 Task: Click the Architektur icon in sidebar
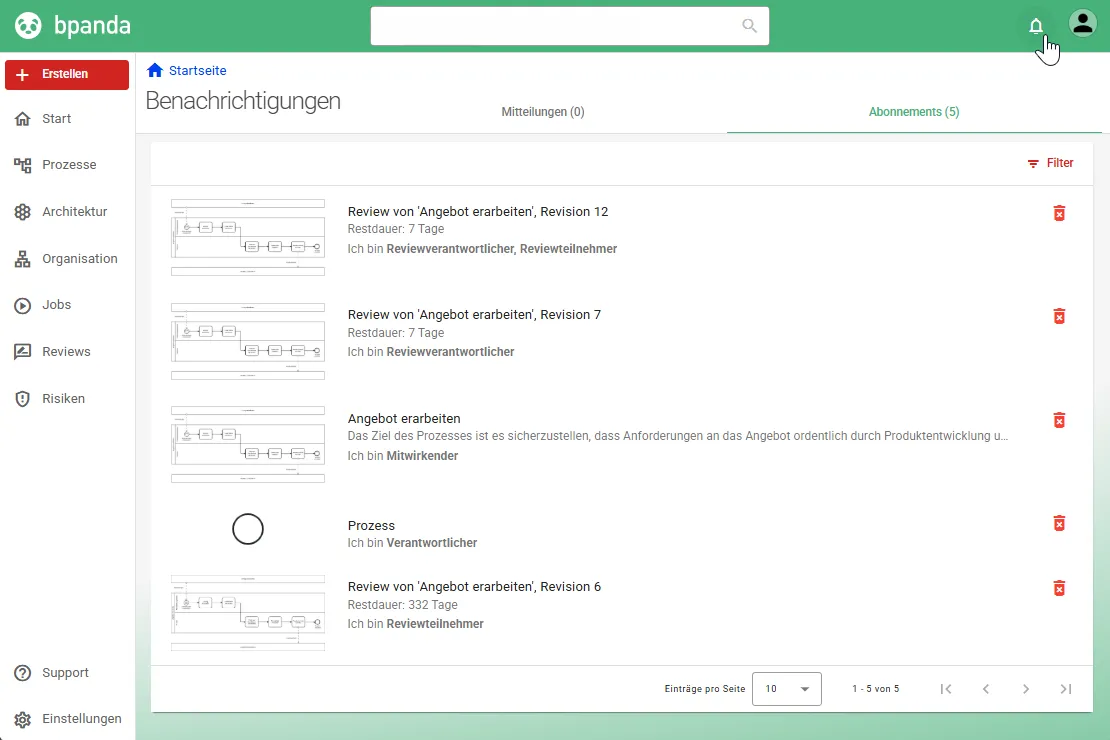tap(23, 212)
